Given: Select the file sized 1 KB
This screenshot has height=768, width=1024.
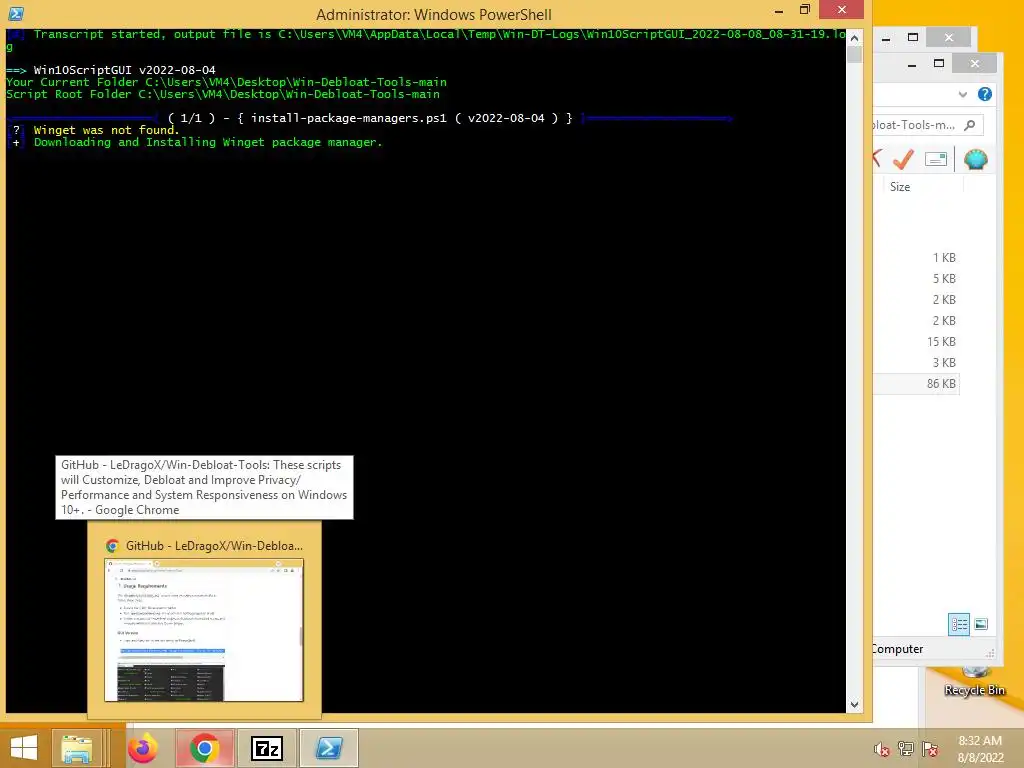Looking at the screenshot, I should coord(916,258).
